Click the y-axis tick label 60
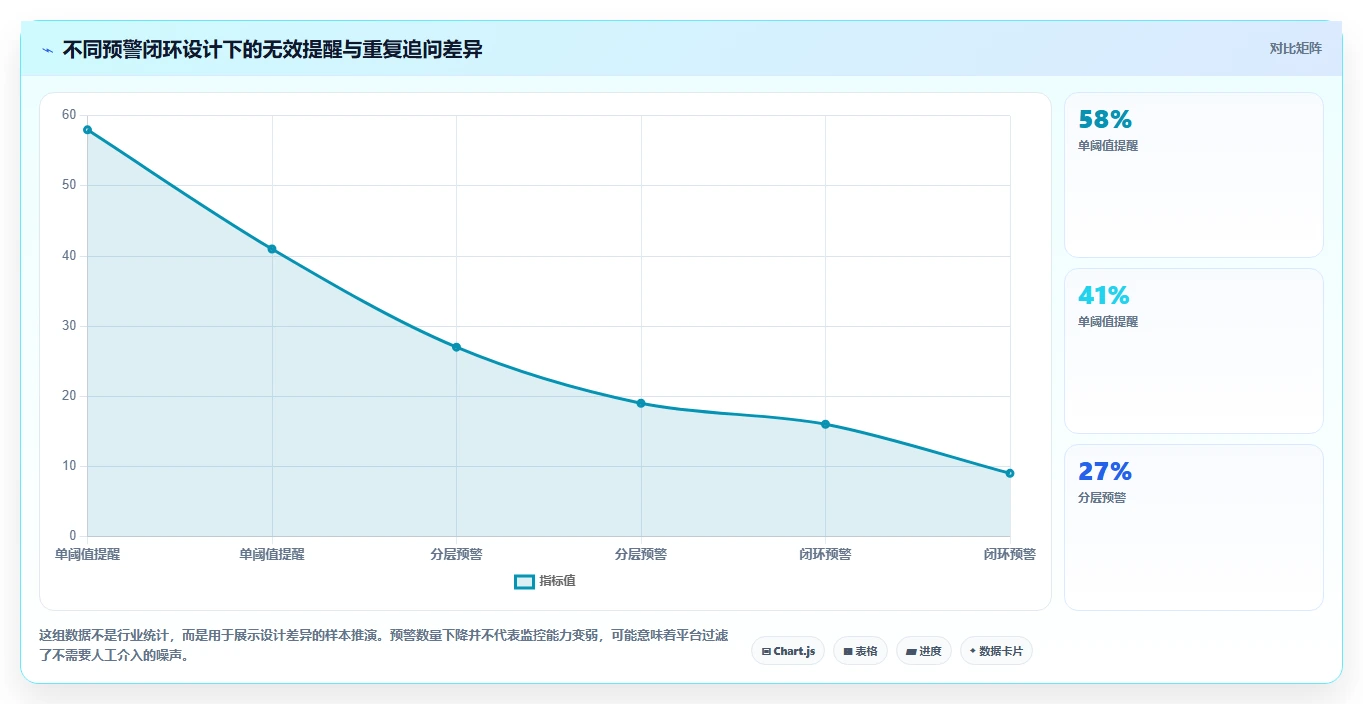This screenshot has width=1363, height=704. (69, 115)
